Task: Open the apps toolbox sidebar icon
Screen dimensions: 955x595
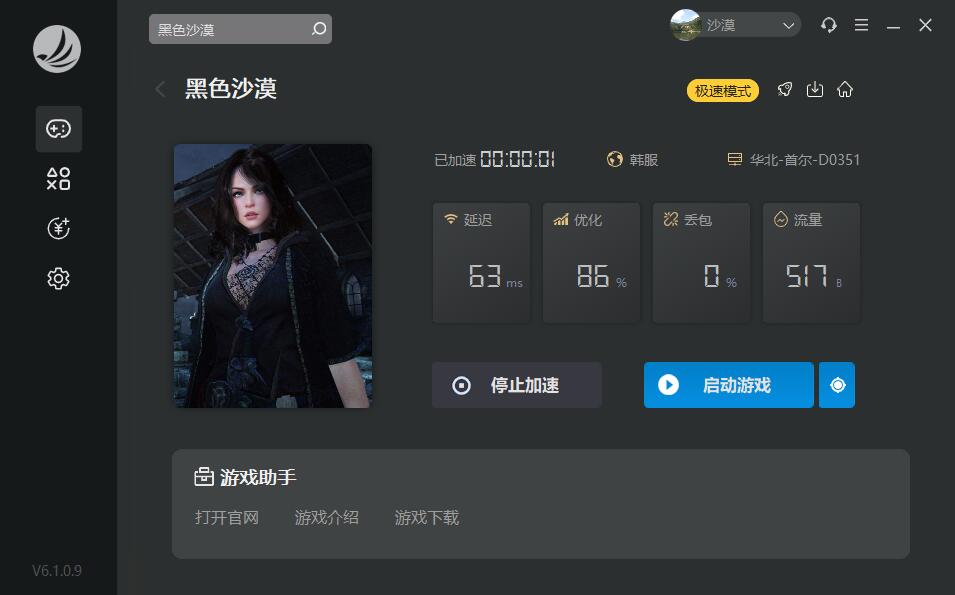Action: (x=58, y=179)
